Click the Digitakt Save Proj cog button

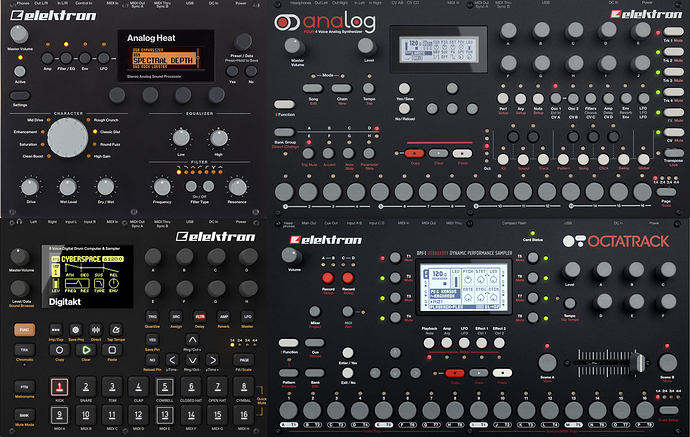76,330
